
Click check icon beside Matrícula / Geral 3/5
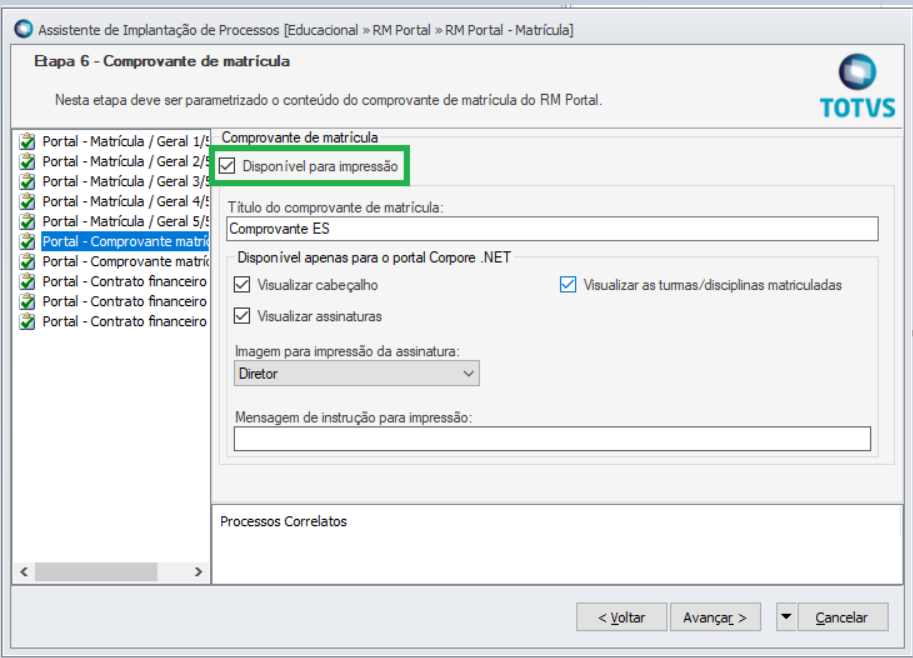27,182
